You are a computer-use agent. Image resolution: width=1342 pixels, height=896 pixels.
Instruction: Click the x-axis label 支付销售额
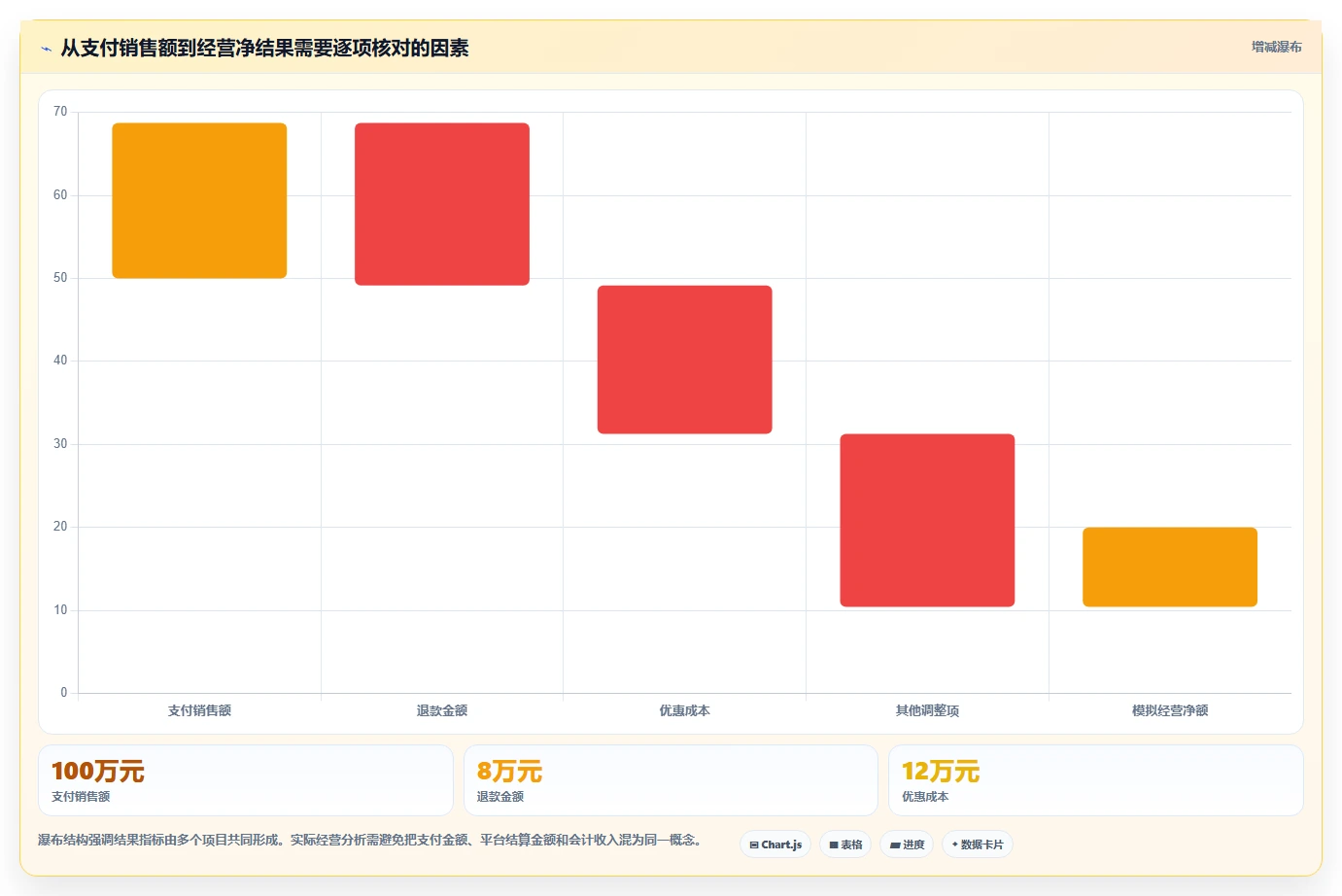pyautogui.click(x=199, y=710)
